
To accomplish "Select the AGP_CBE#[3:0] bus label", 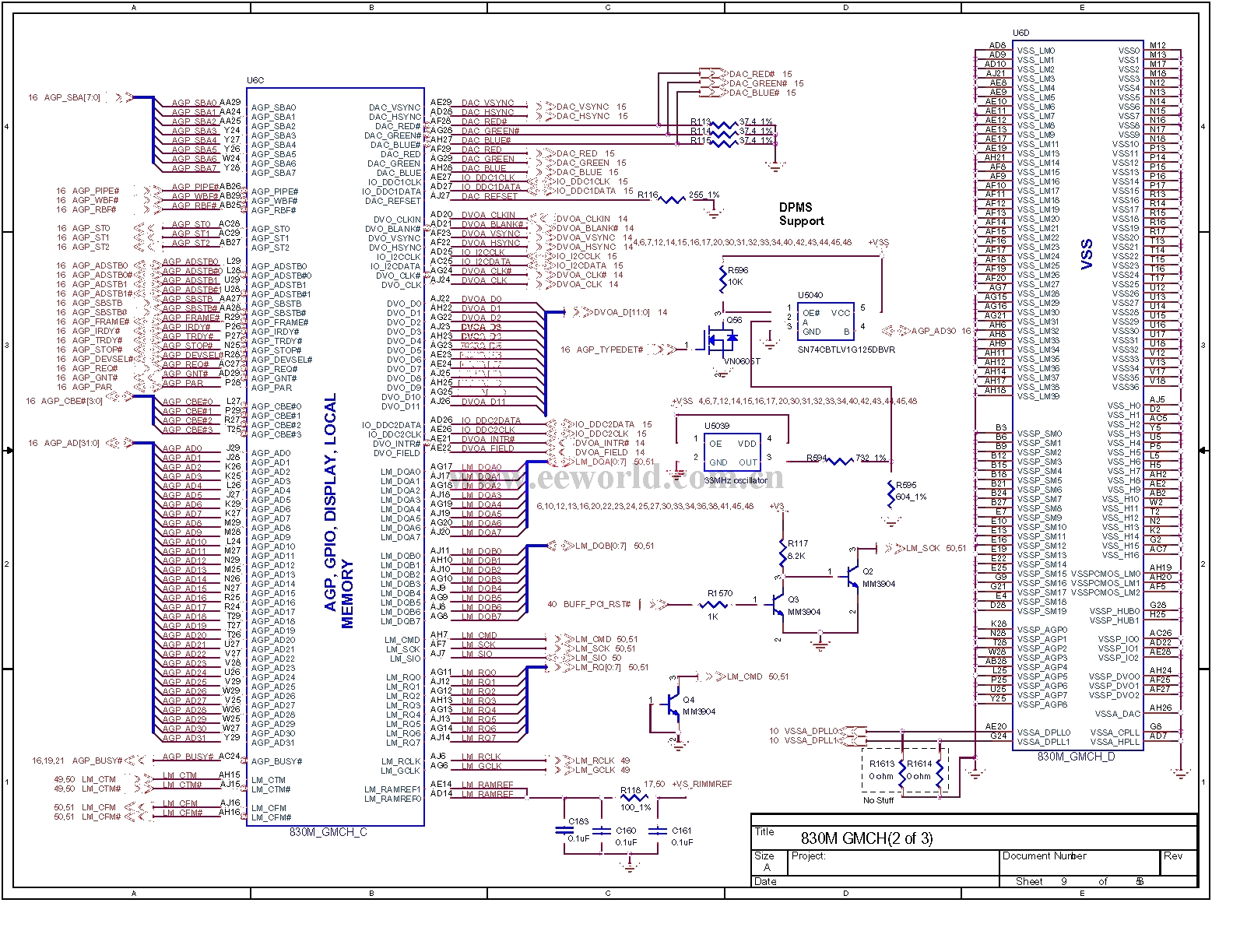I will pyautogui.click(x=72, y=401).
